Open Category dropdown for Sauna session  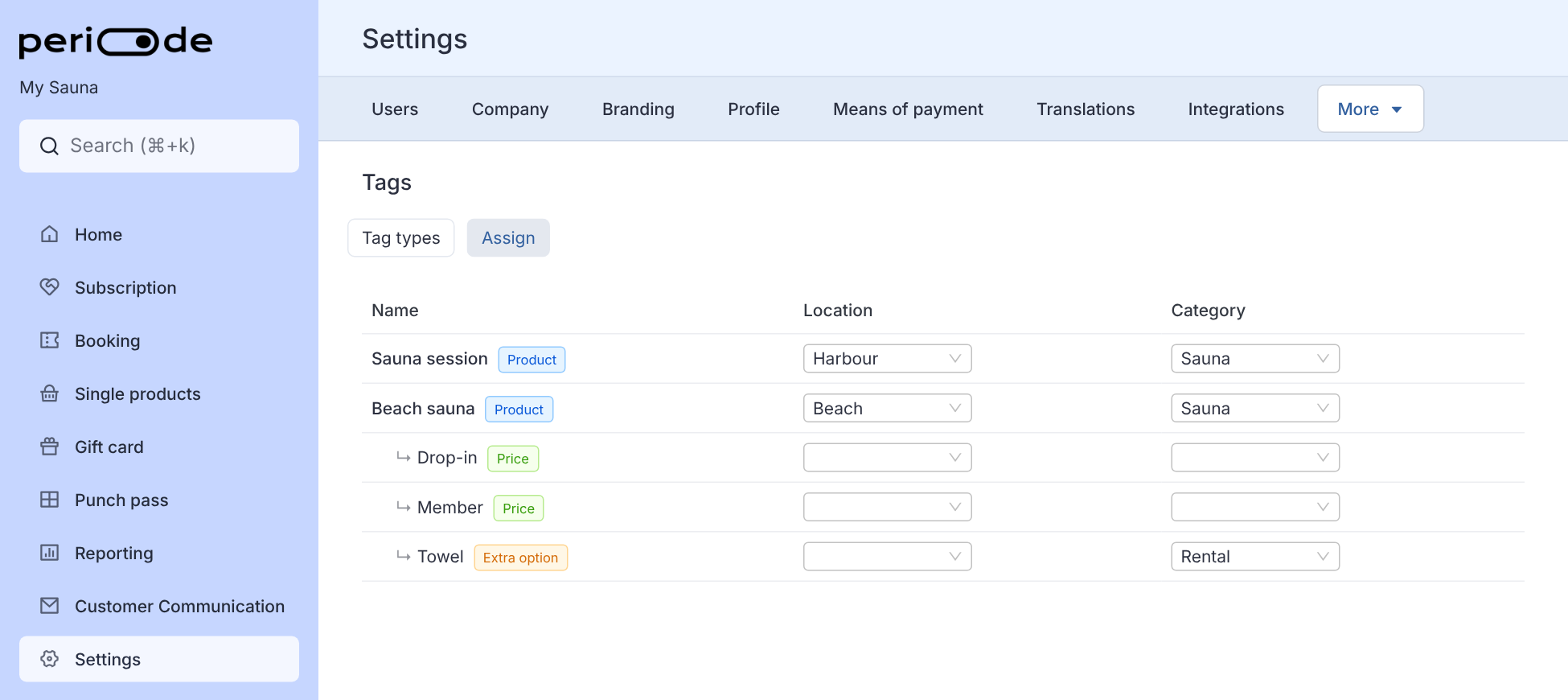(x=1255, y=359)
